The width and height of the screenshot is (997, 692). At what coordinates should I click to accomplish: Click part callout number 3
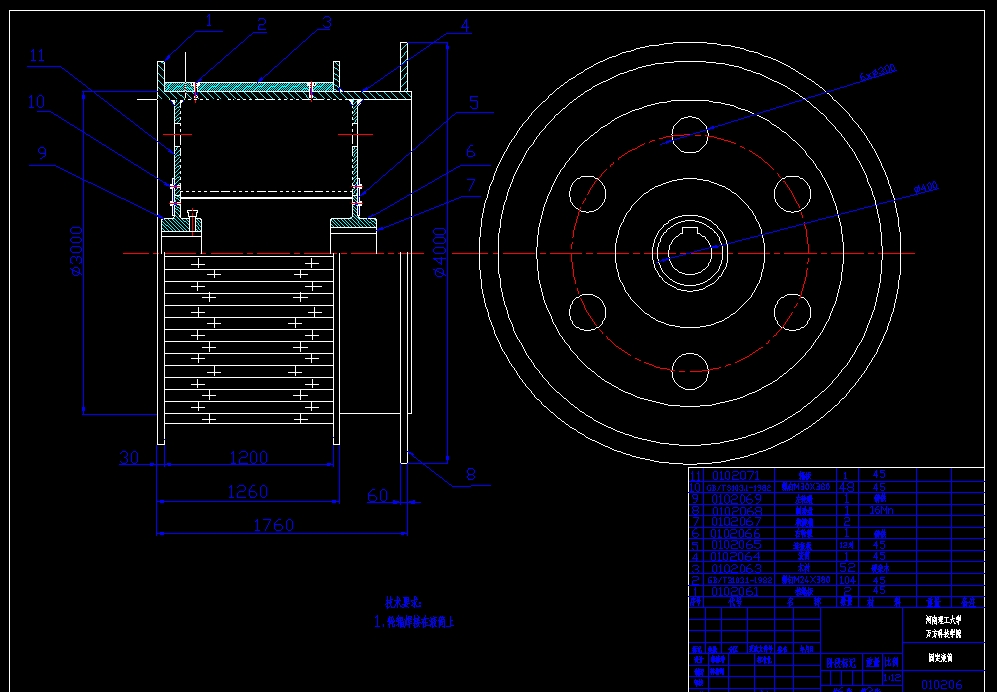pyautogui.click(x=327, y=24)
